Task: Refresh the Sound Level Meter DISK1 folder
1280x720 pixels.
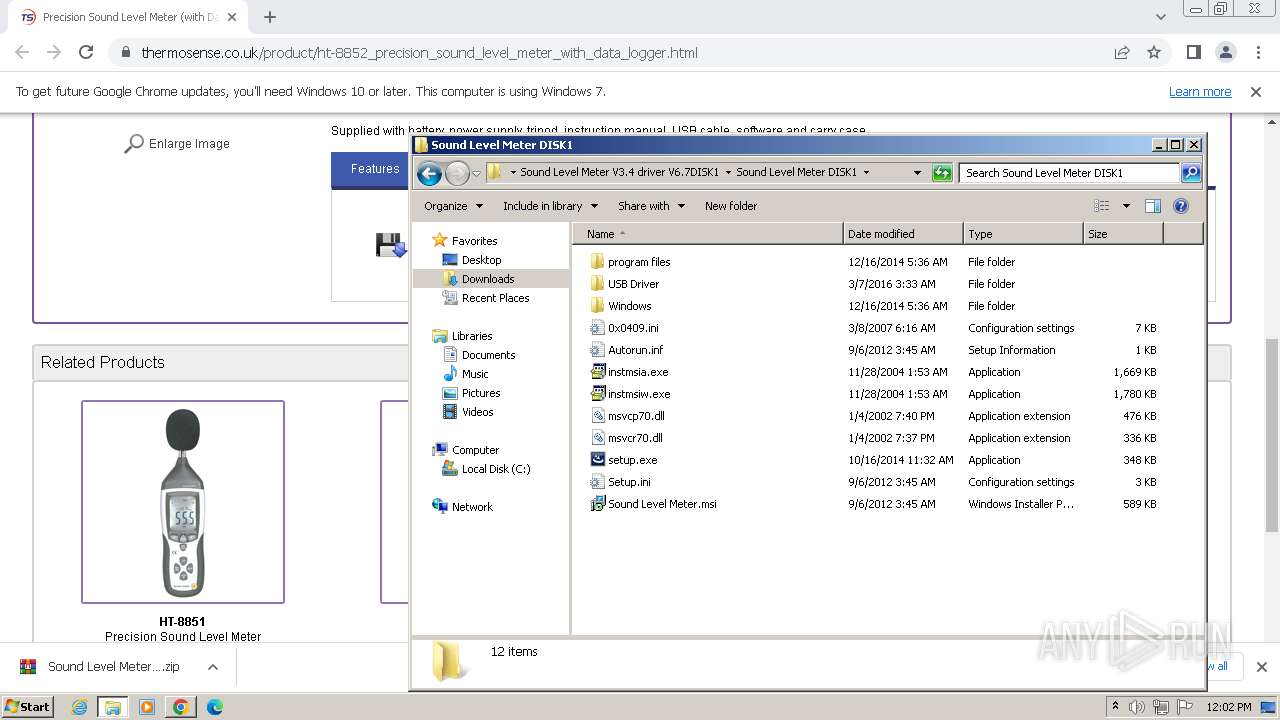Action: [x=942, y=173]
